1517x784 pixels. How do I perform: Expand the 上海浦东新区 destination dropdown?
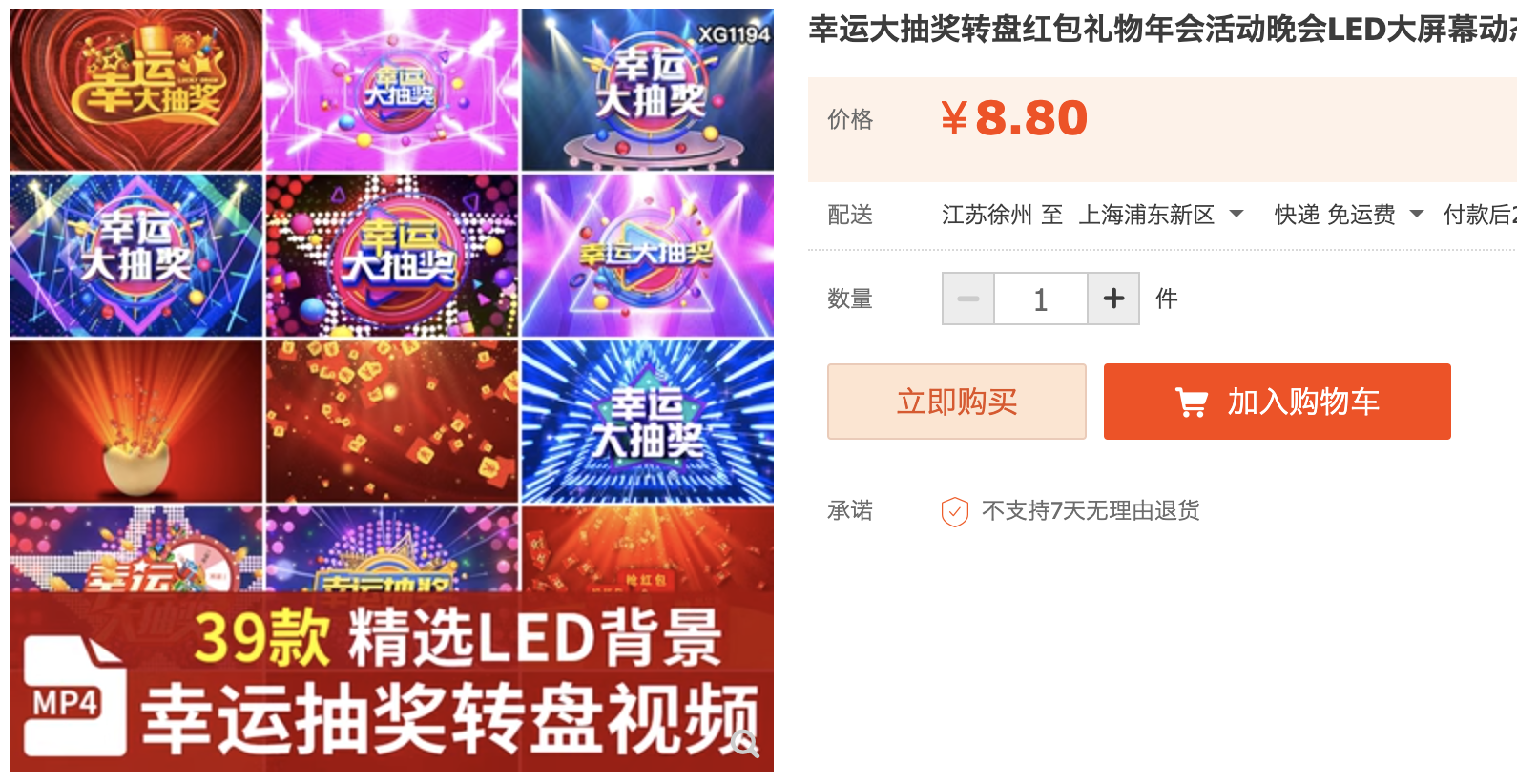(x=1161, y=215)
